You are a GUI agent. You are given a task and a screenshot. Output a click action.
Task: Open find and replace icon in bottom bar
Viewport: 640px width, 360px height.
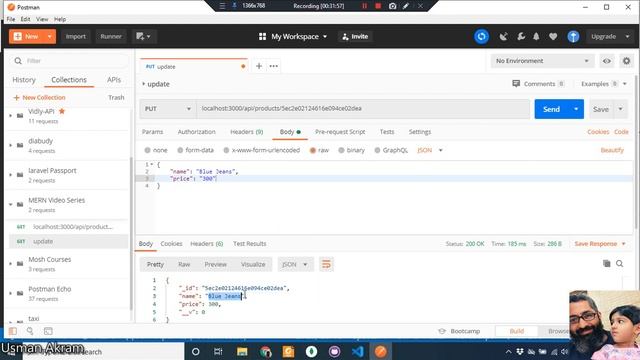(x=30, y=331)
